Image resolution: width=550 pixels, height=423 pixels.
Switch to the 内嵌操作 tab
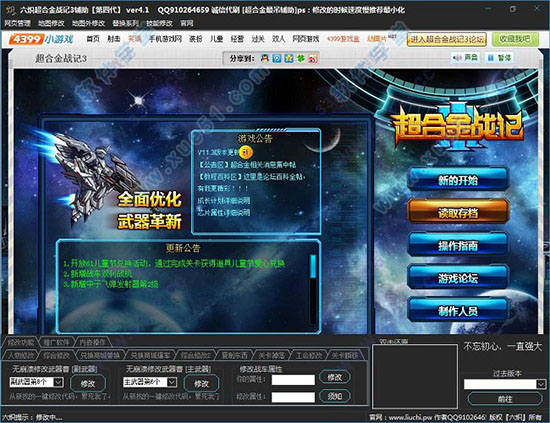pyautogui.click(x=93, y=342)
